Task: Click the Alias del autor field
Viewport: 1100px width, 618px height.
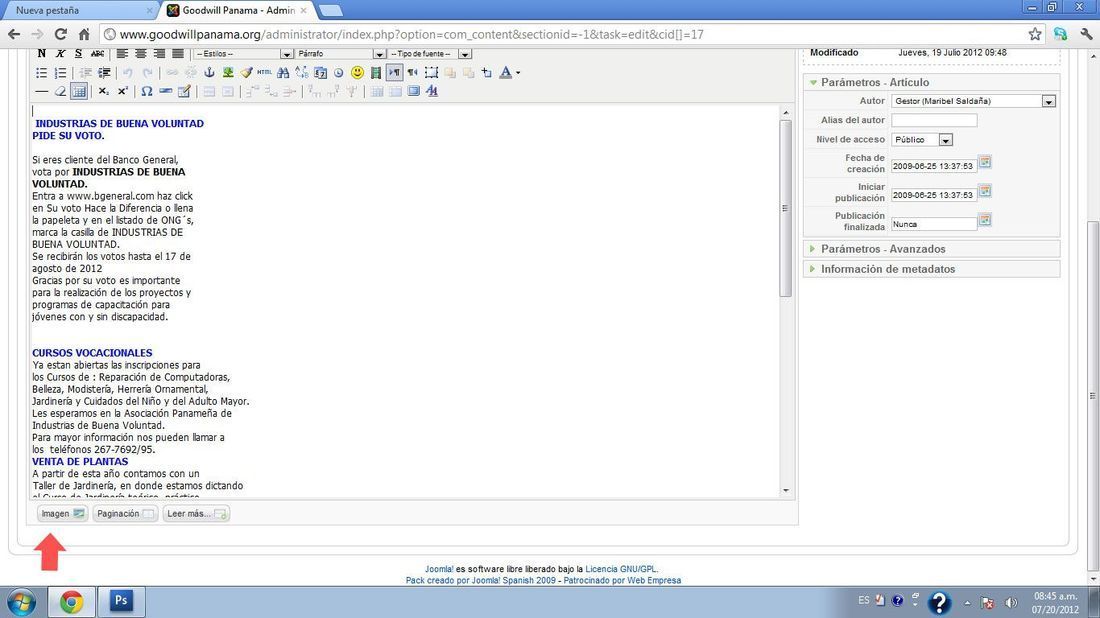Action: [934, 120]
